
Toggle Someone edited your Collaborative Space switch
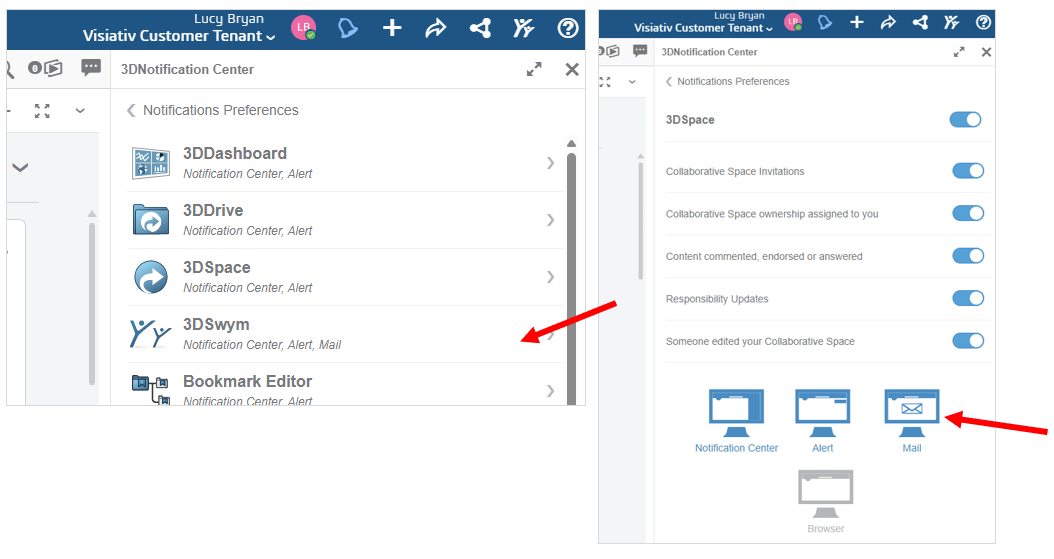pyautogui.click(x=968, y=340)
